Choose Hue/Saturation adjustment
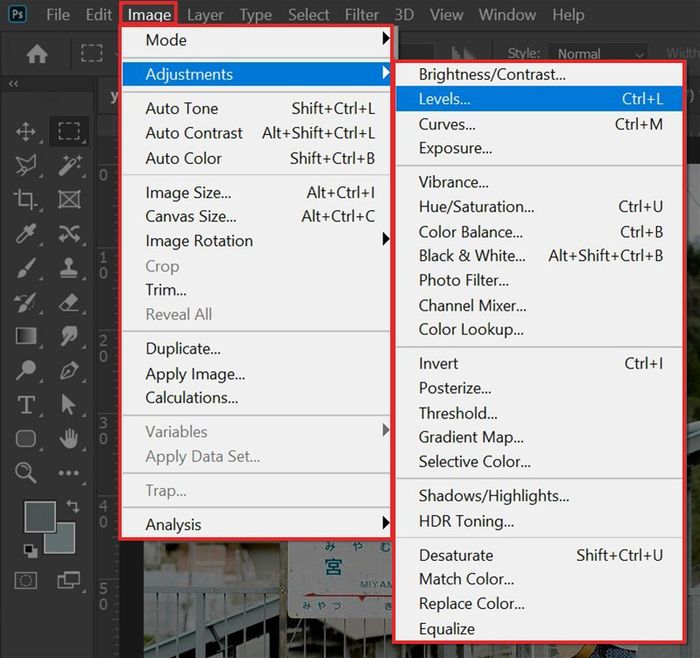Image resolution: width=700 pixels, height=658 pixels. click(x=539, y=207)
